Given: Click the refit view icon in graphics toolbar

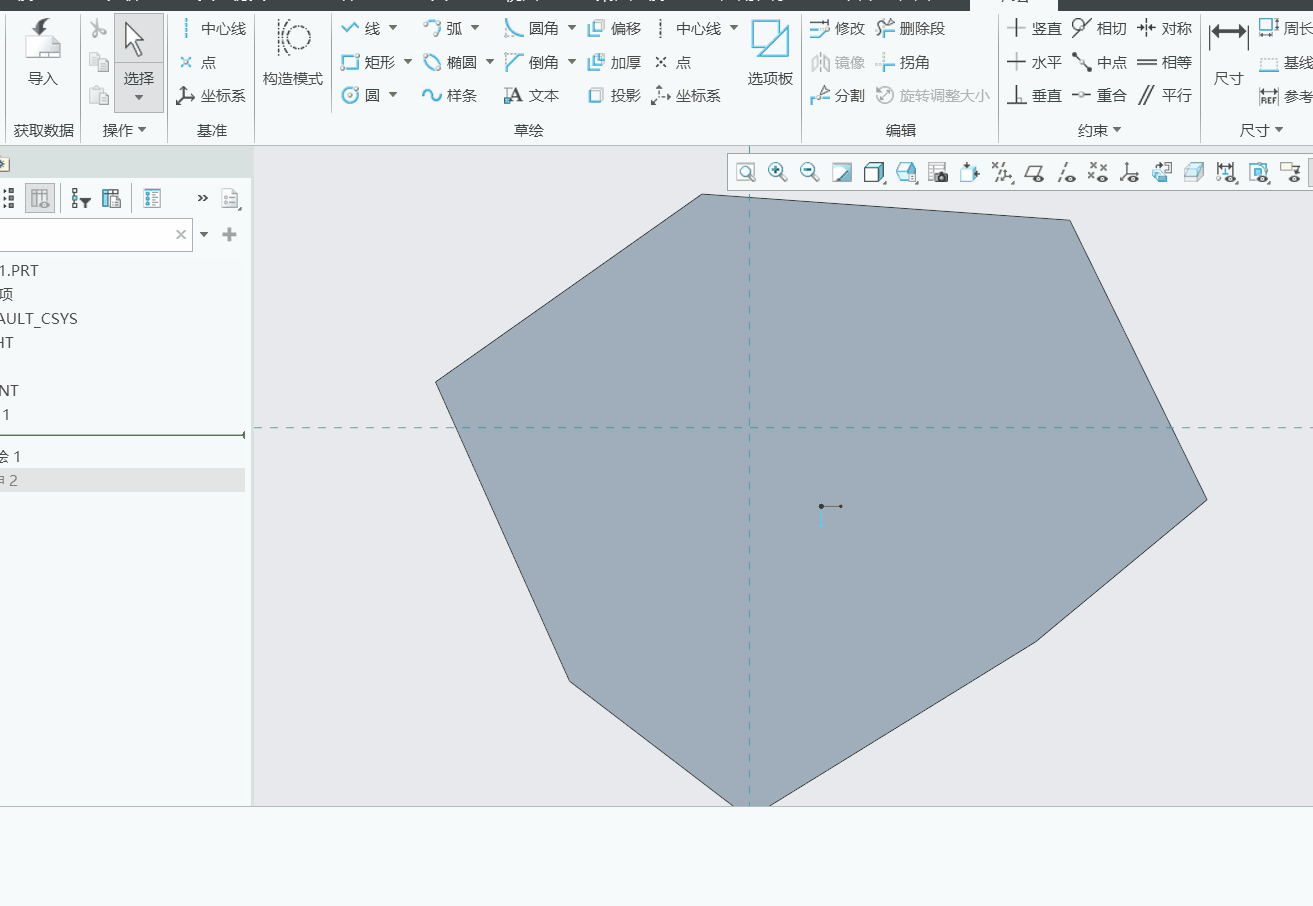Looking at the screenshot, I should coord(746,172).
